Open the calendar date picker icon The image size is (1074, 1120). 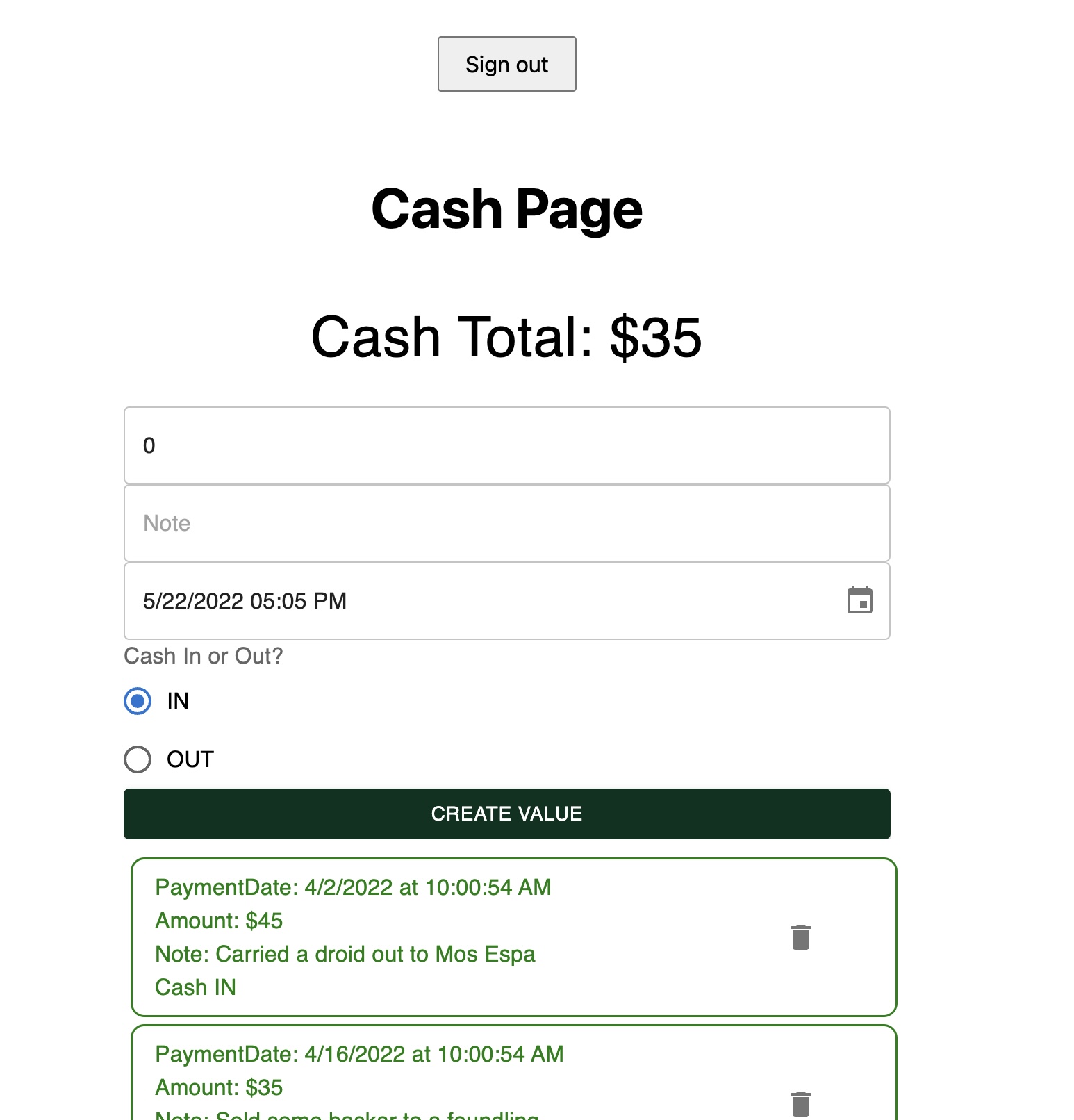pos(859,600)
